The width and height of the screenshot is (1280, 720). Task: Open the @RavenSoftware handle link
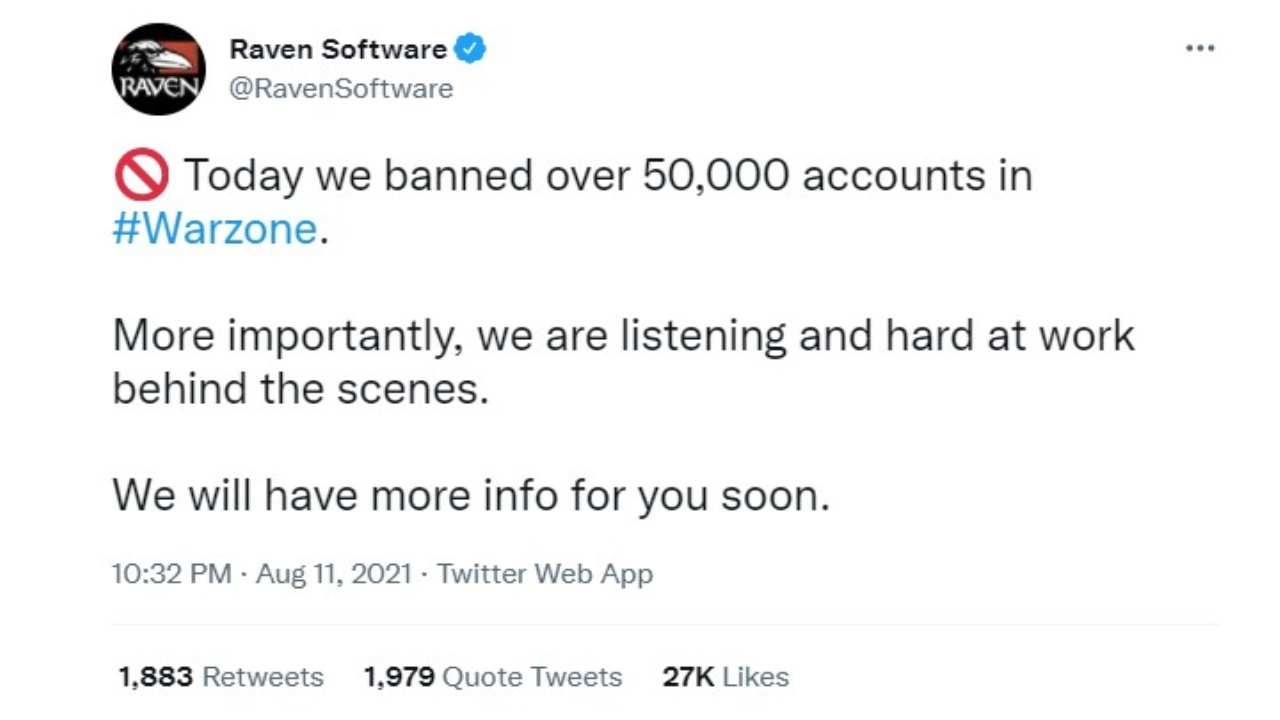341,89
